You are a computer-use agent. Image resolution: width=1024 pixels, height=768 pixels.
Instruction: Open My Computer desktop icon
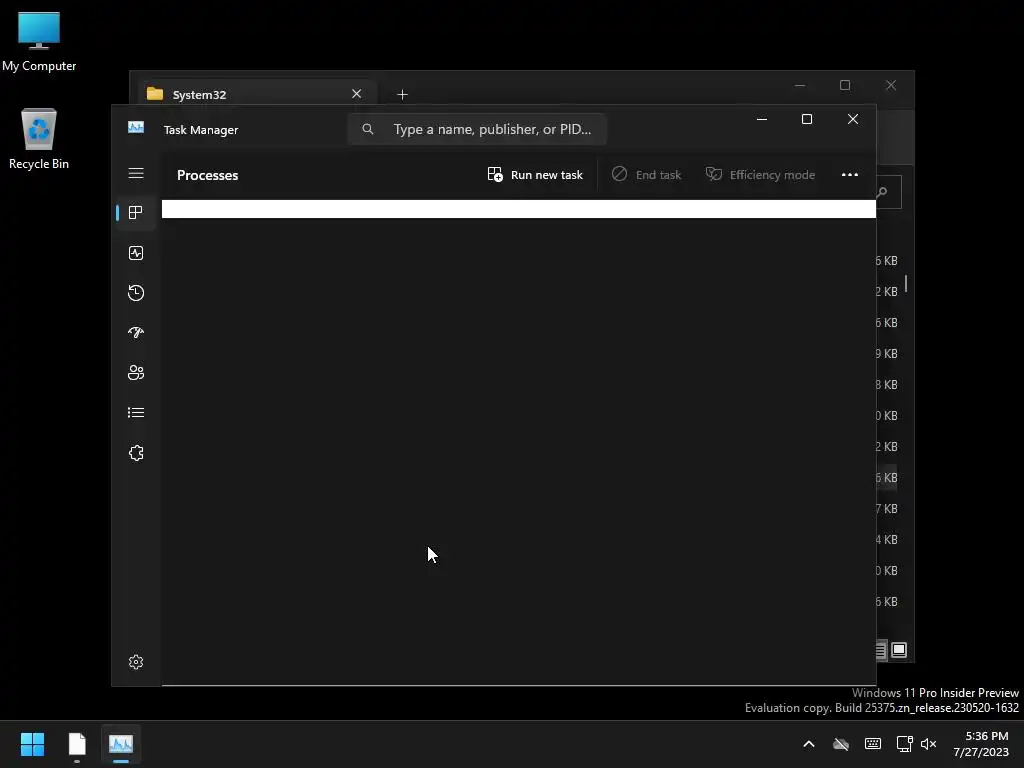(39, 41)
